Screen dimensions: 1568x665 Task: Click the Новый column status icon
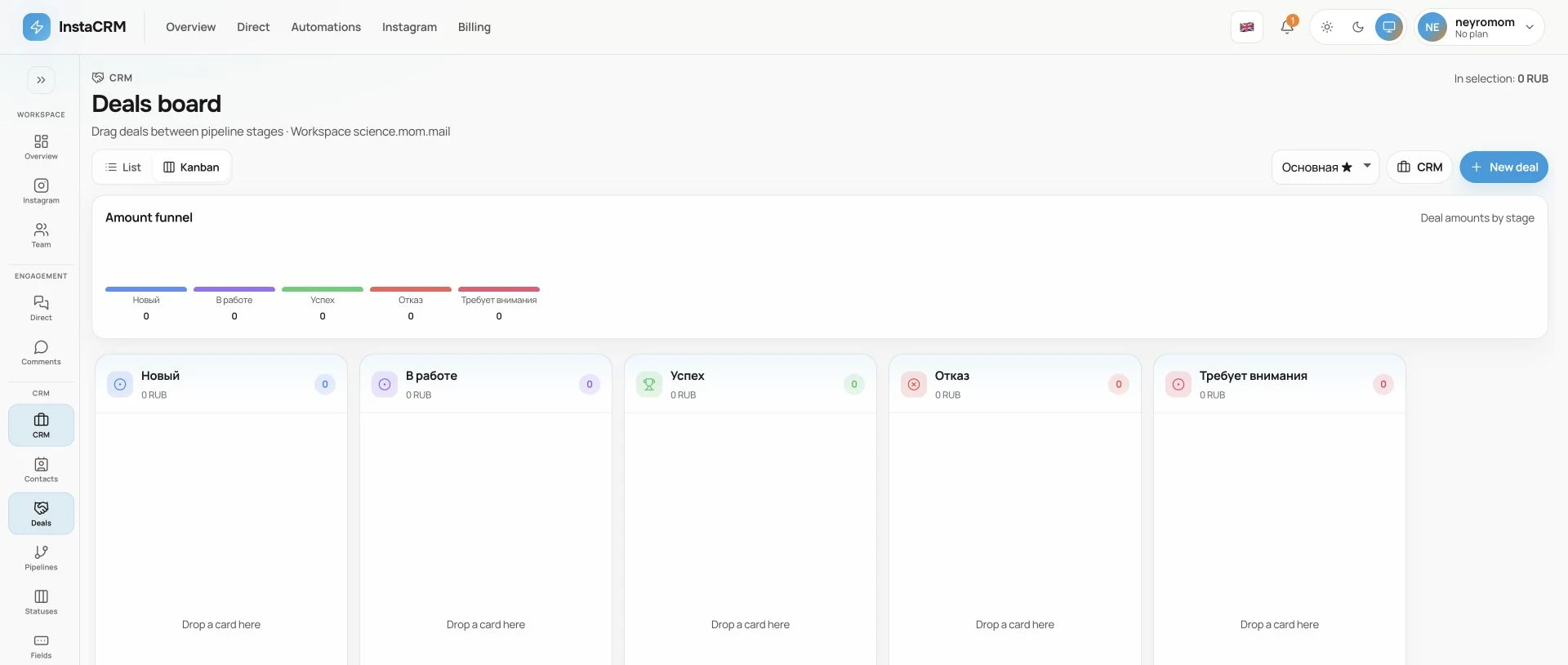pos(120,384)
